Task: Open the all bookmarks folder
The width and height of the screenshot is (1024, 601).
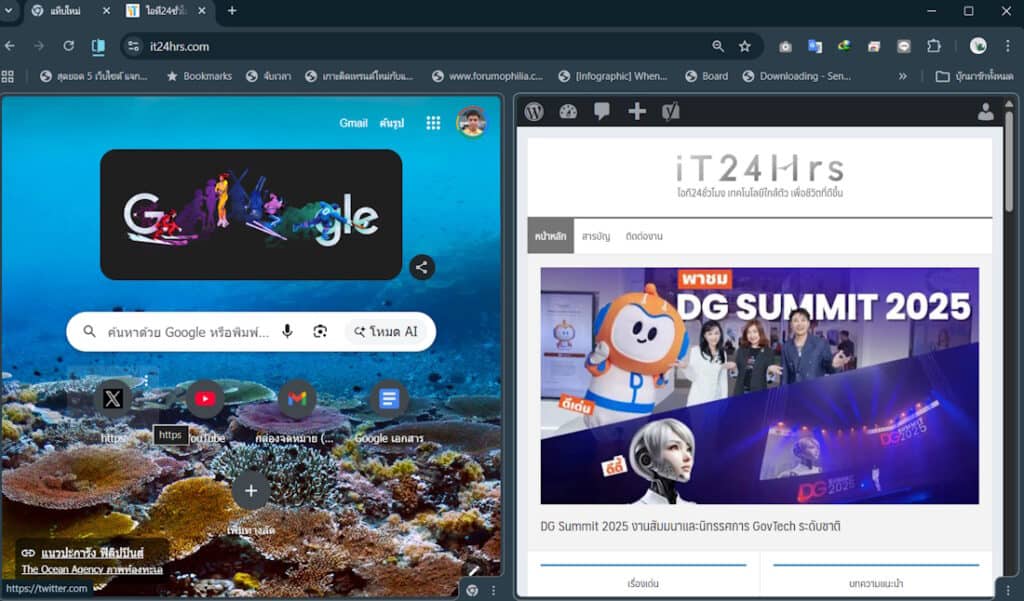Action: tap(974, 76)
